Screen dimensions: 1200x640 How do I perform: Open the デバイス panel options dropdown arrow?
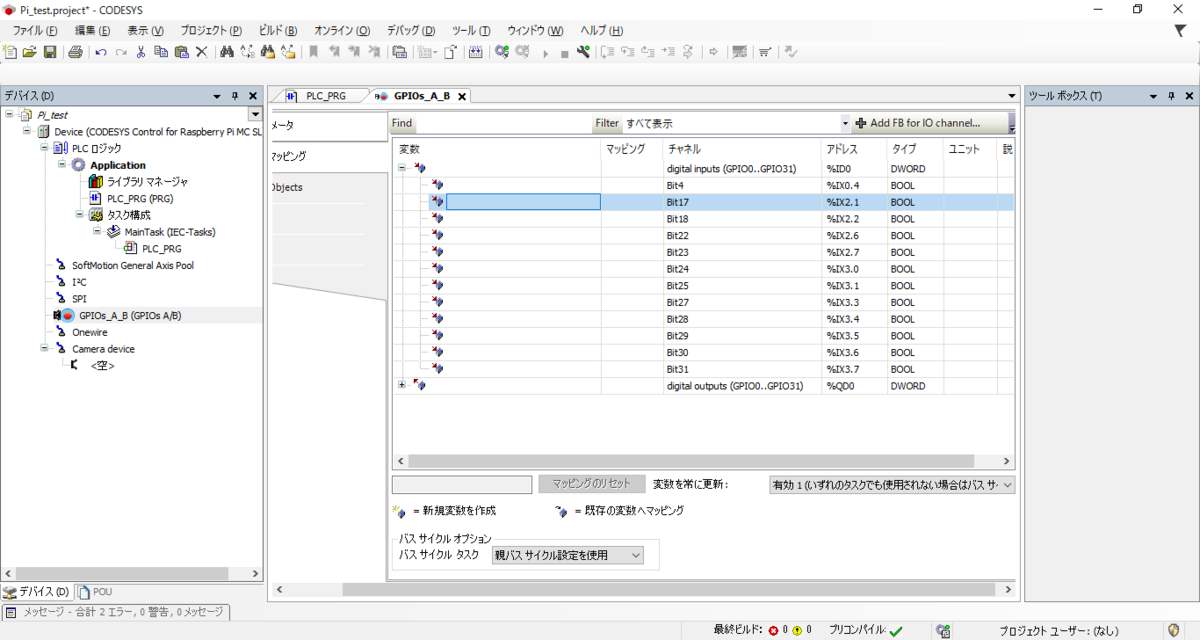pyautogui.click(x=217, y=96)
